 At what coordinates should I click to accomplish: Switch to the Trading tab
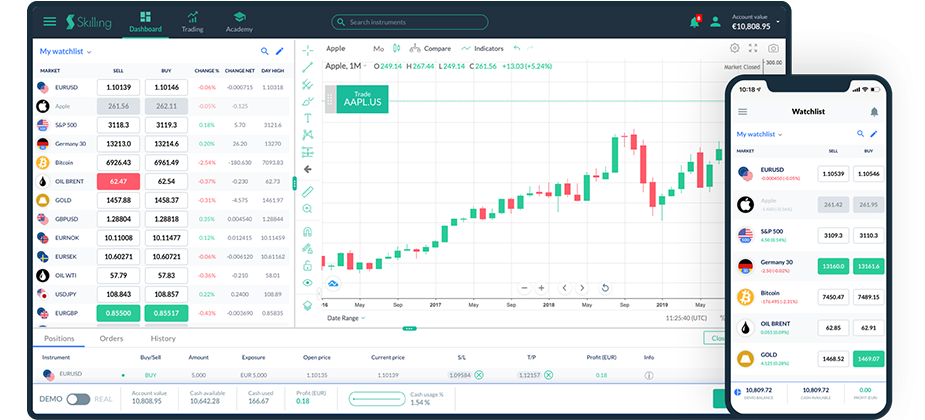coord(192,22)
